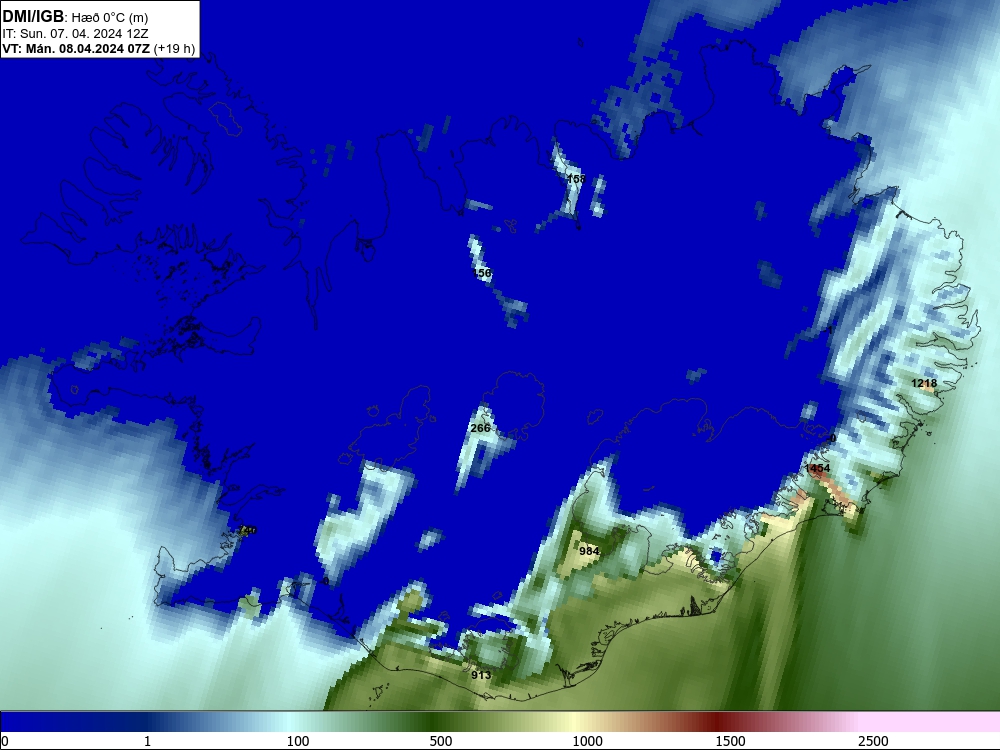
Task: Click the map value label 1454
Action: click(x=818, y=468)
